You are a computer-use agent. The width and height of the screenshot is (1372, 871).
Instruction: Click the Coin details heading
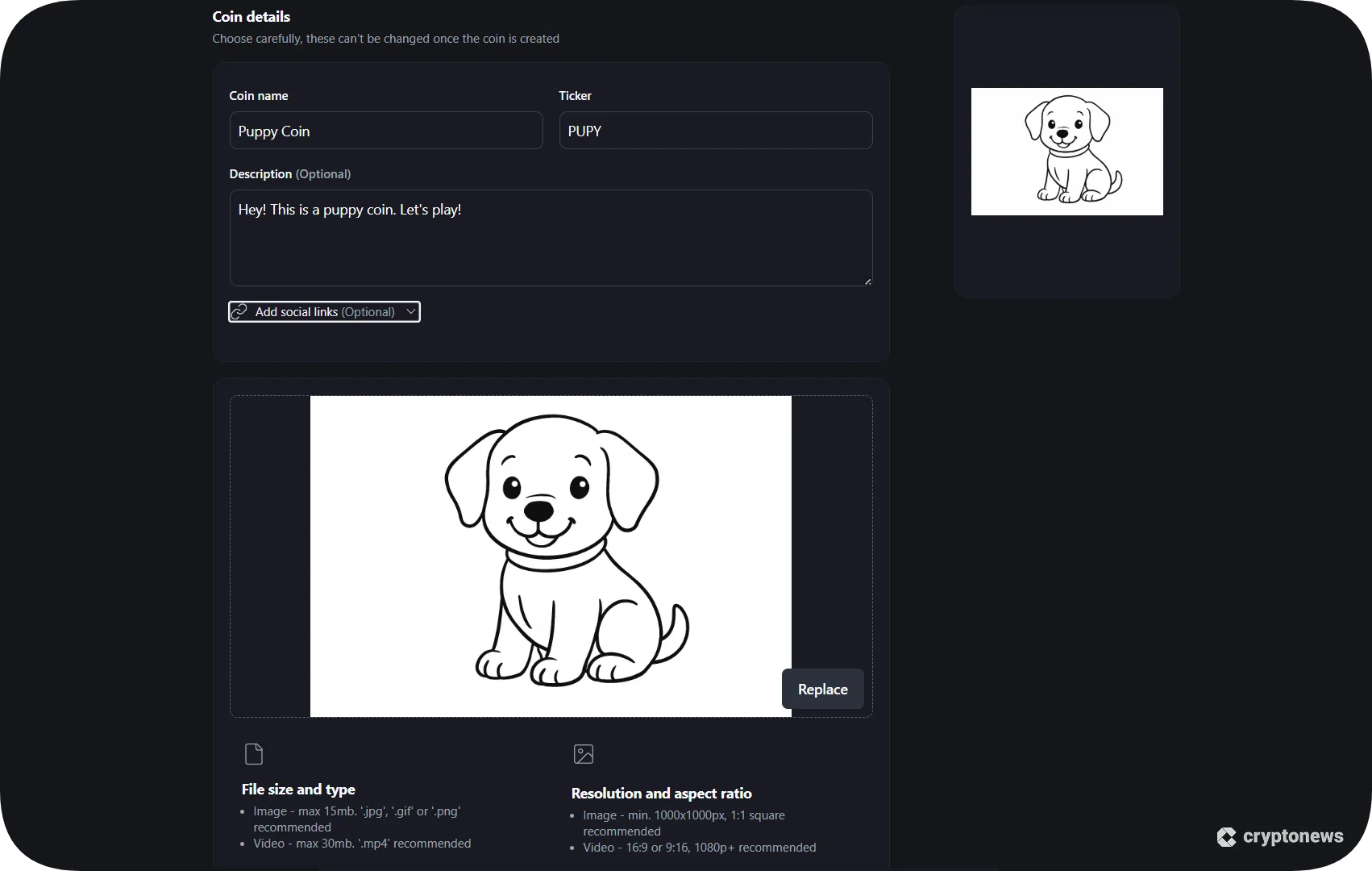pos(251,16)
